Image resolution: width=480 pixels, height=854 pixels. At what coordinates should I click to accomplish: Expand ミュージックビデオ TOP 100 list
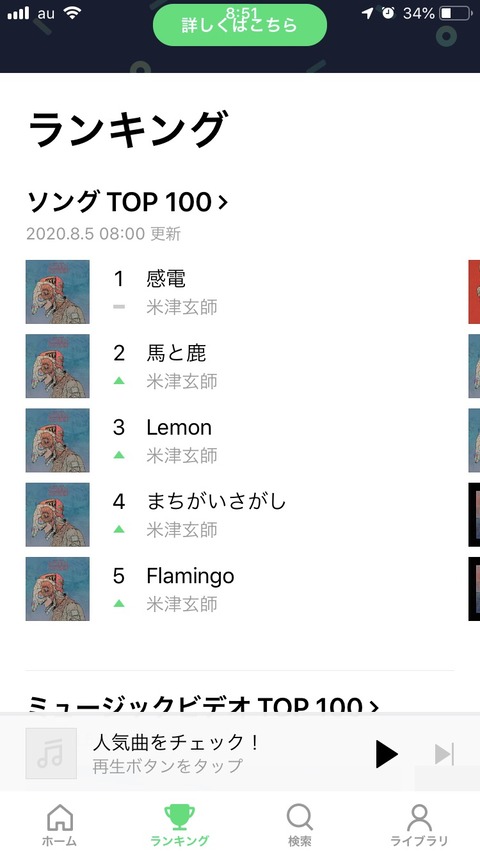[203, 704]
